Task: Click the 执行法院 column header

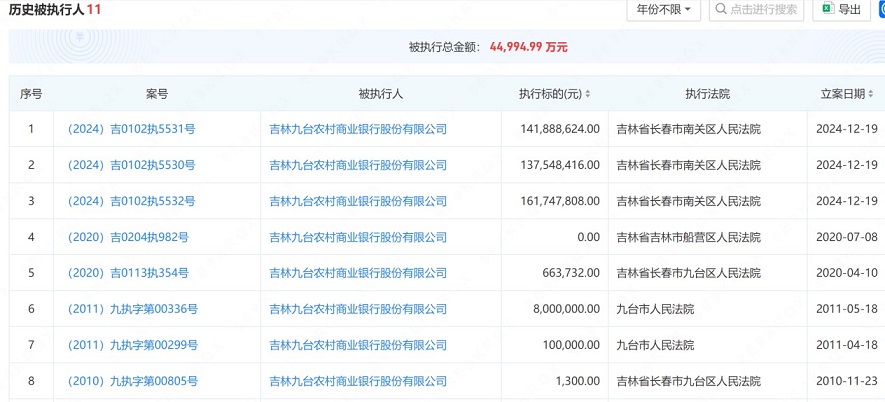Action: tap(708, 94)
